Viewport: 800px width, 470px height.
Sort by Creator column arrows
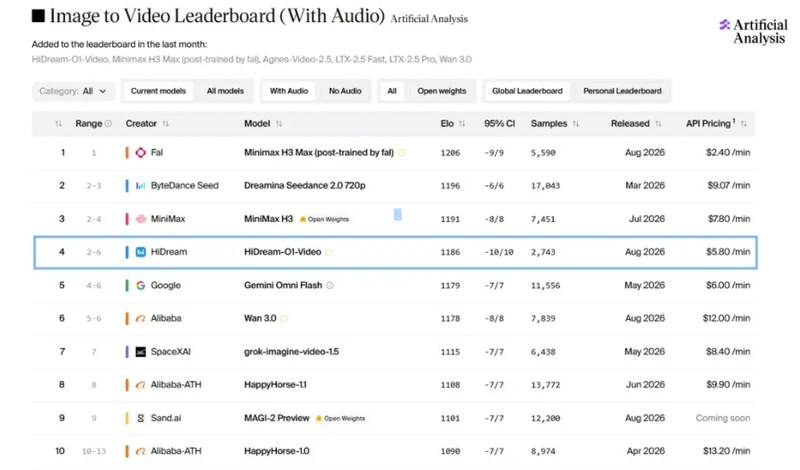[165, 123]
